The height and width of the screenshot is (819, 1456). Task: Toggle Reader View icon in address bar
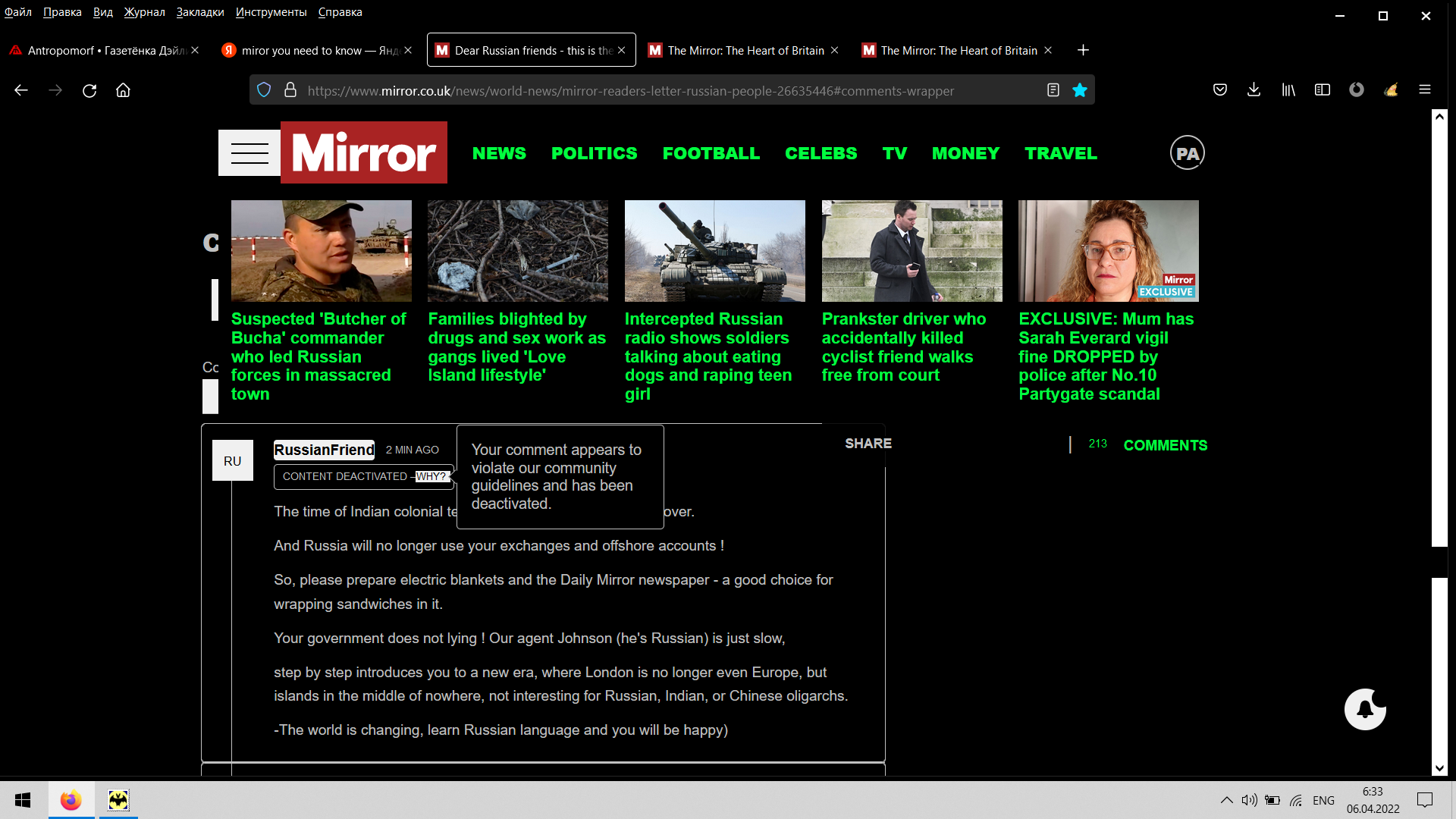point(1053,90)
